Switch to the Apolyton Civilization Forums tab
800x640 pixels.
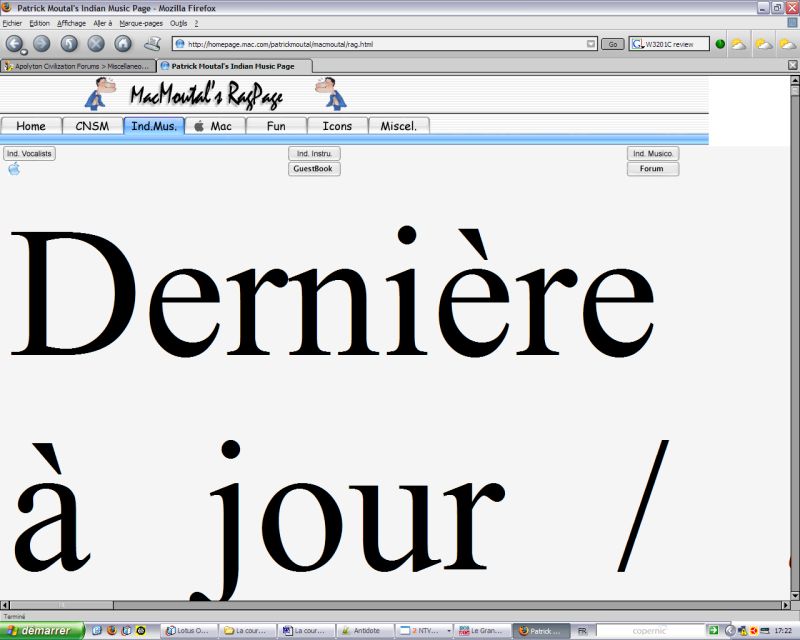click(78, 66)
